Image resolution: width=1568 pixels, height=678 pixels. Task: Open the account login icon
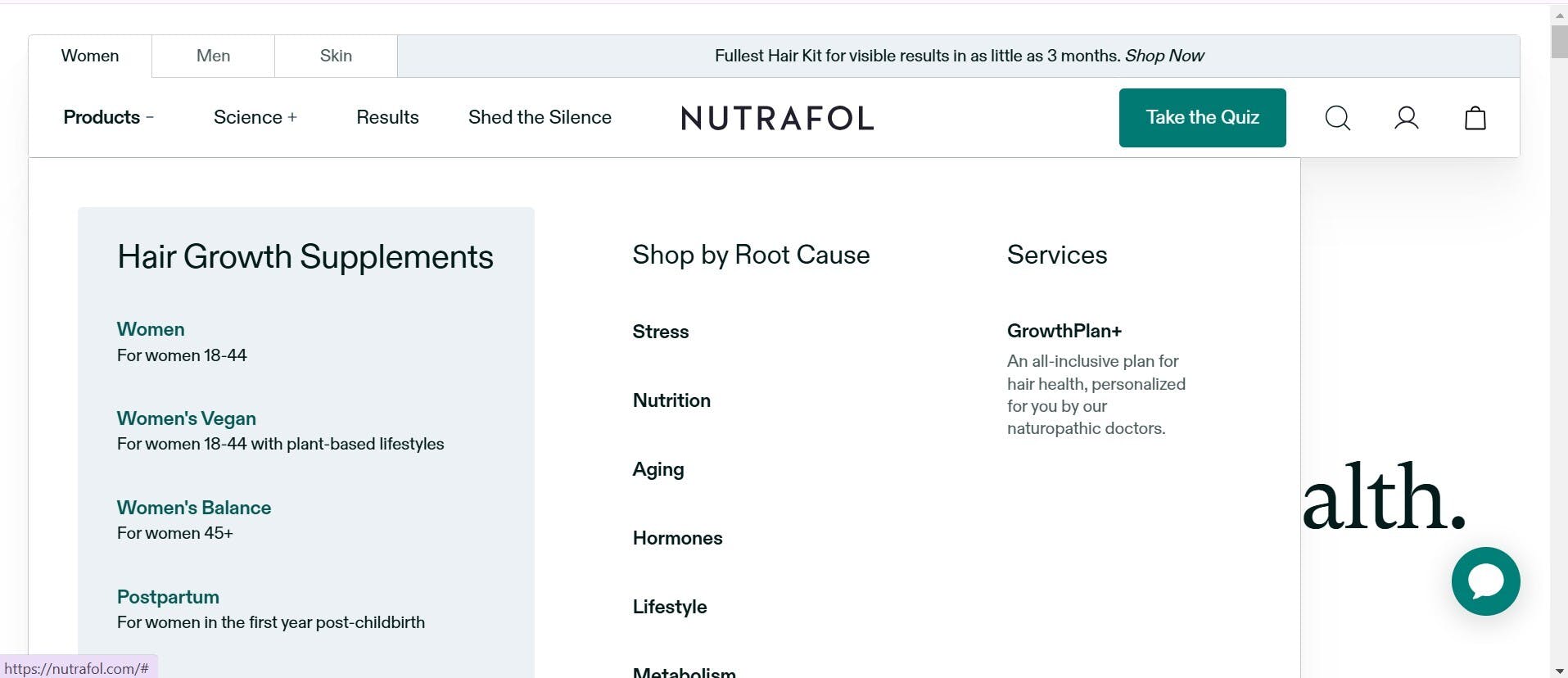[1406, 117]
